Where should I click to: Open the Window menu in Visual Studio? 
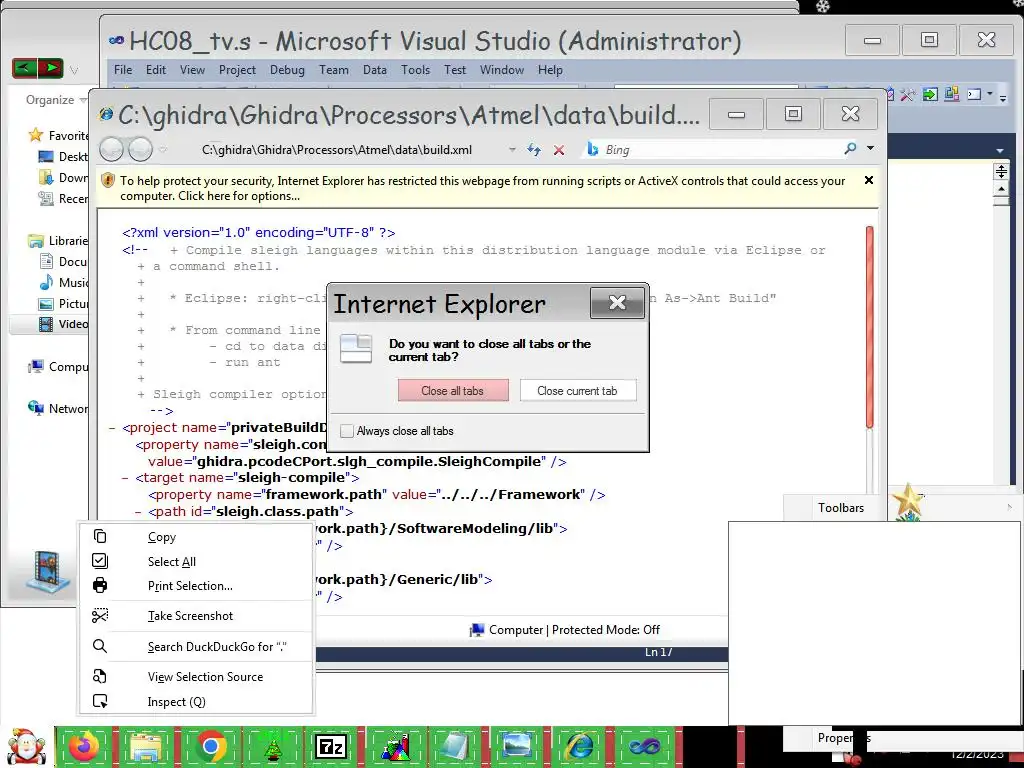[x=502, y=70]
